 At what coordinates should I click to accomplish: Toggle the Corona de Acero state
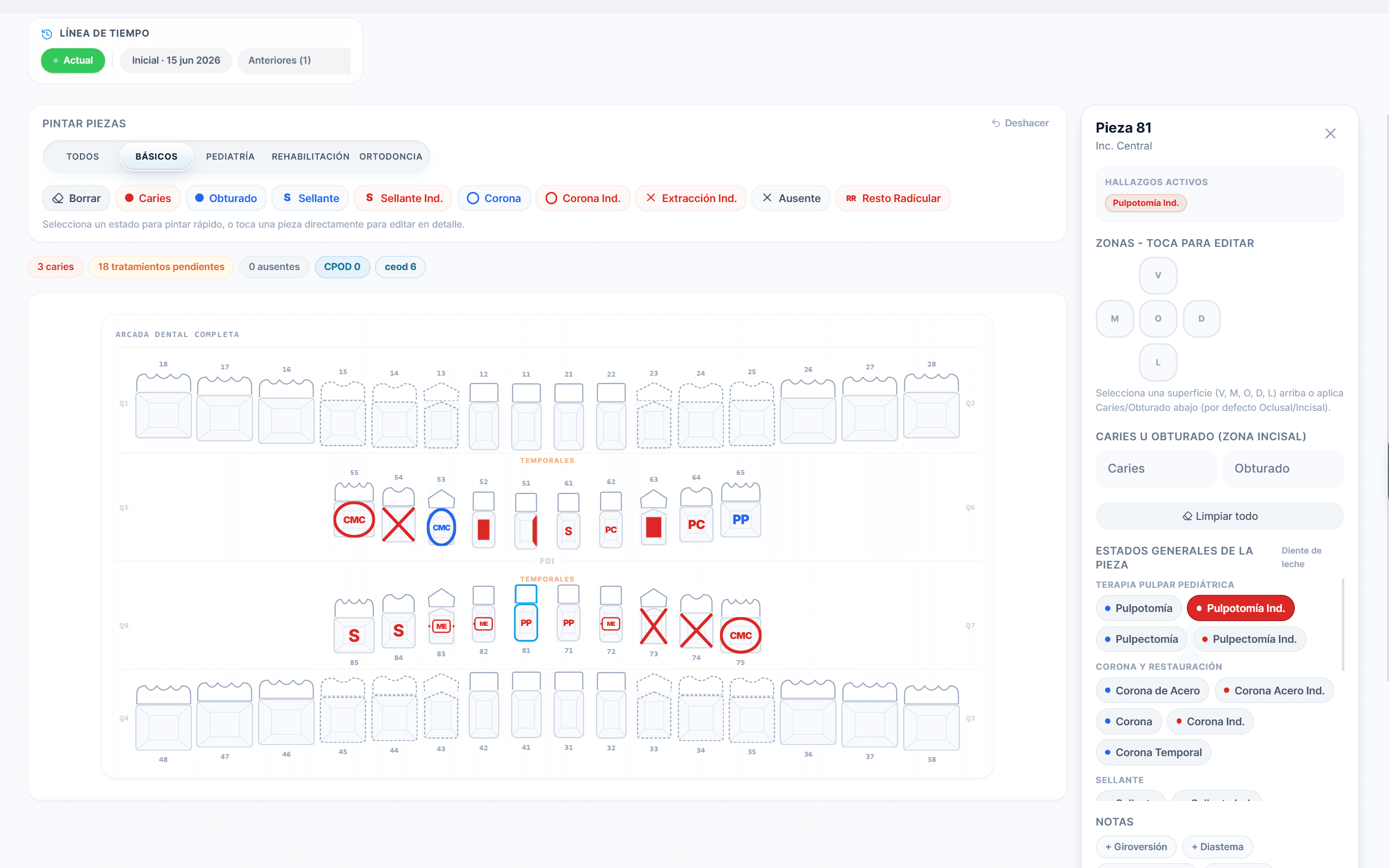(1152, 691)
